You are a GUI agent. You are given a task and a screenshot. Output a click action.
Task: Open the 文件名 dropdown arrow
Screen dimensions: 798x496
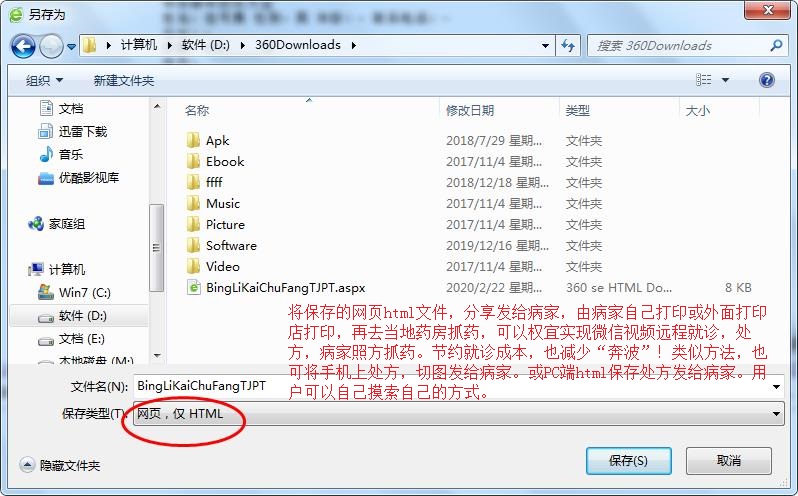point(776,386)
